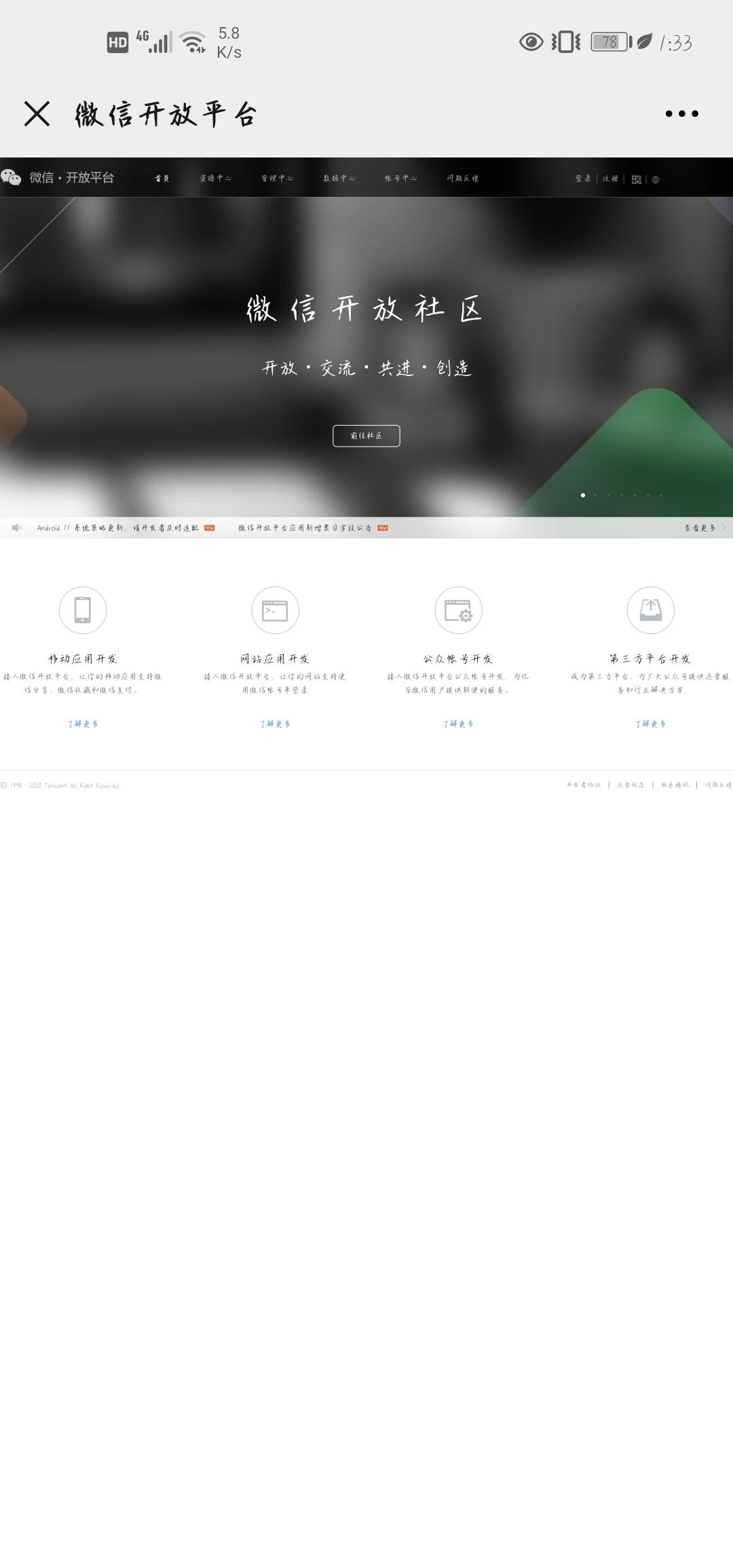The height and width of the screenshot is (1568, 733).
Task: Click the 登录 link
Action: coord(583,179)
